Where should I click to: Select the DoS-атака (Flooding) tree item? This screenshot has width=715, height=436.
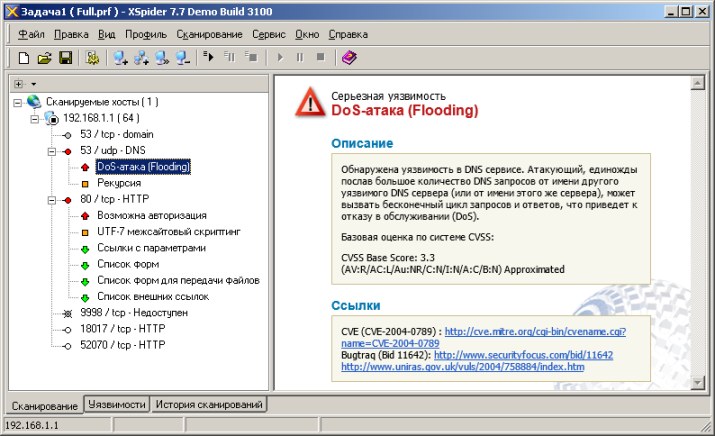coord(143,166)
